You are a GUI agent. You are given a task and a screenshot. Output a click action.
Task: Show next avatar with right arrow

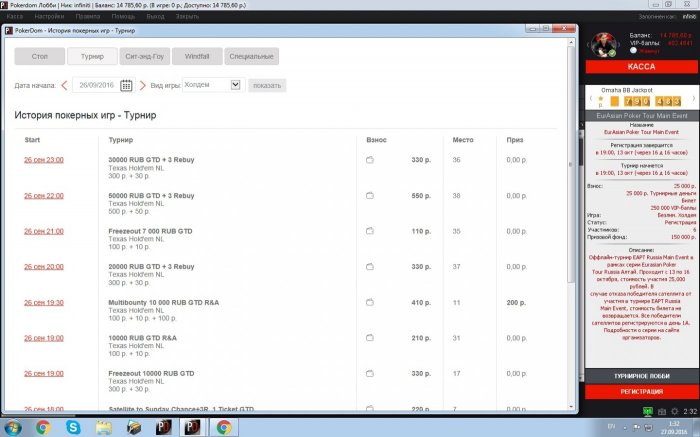(620, 45)
